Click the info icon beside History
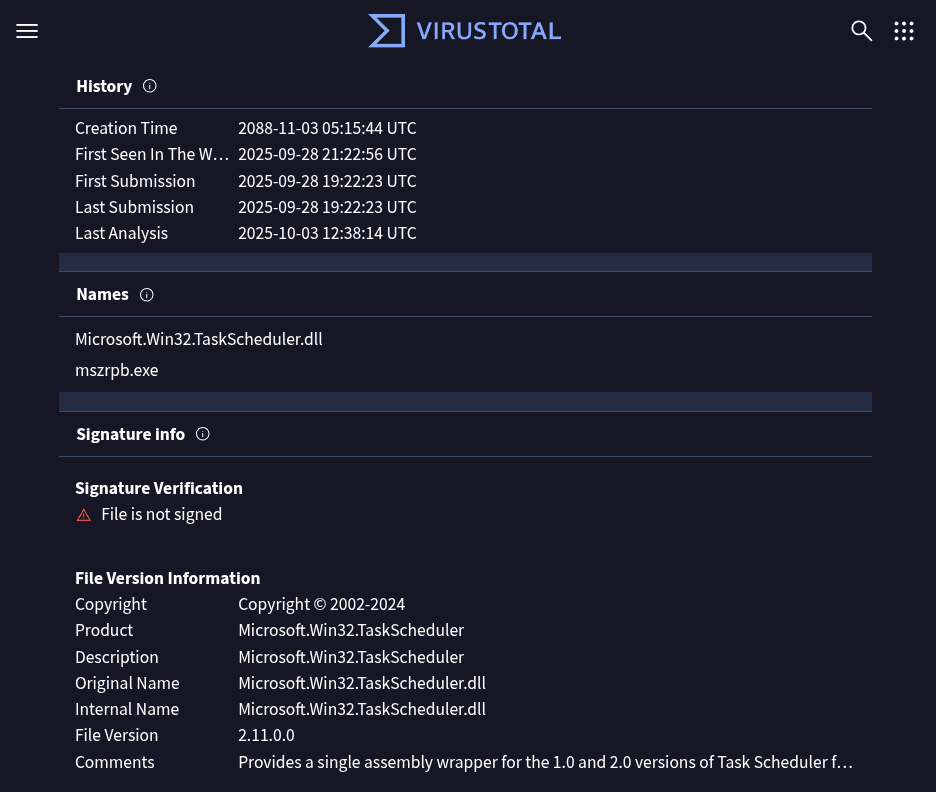 pos(150,86)
